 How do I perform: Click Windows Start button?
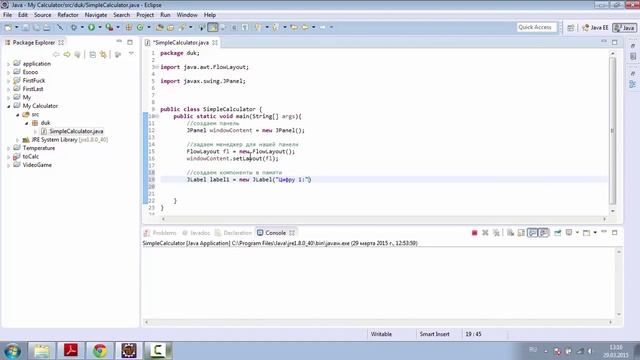pyautogui.click(x=12, y=351)
